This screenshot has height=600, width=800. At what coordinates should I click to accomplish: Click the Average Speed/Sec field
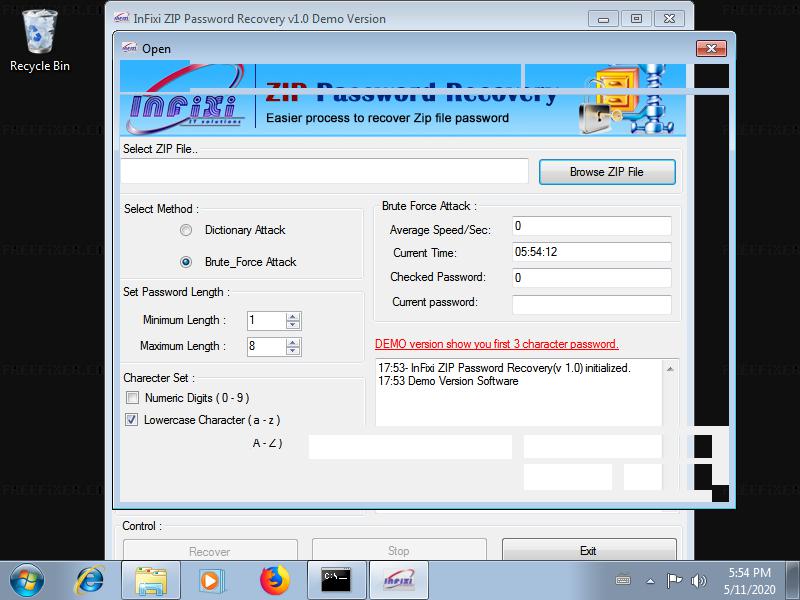click(x=592, y=226)
